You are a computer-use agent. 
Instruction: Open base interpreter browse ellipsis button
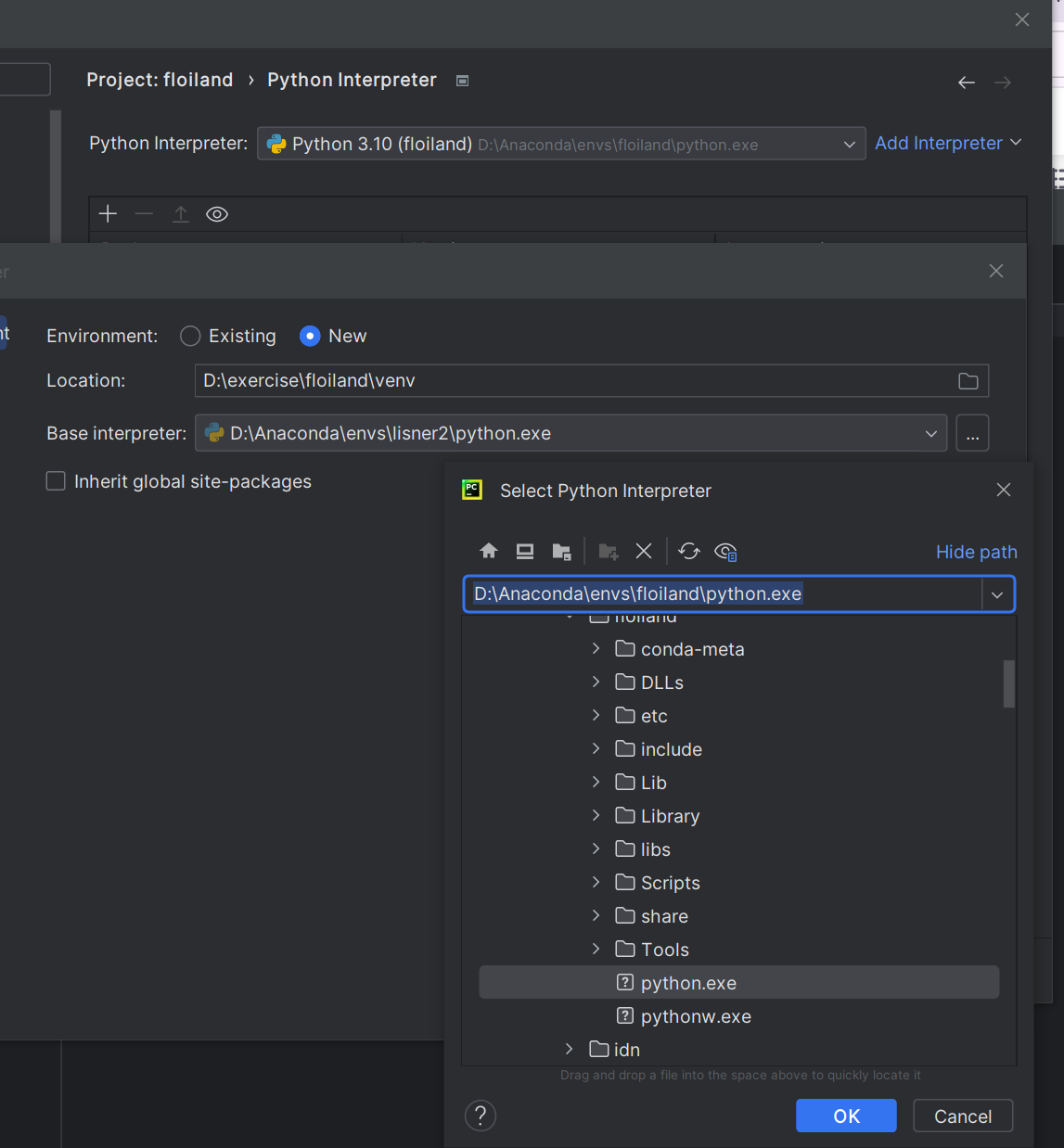pos(972,433)
